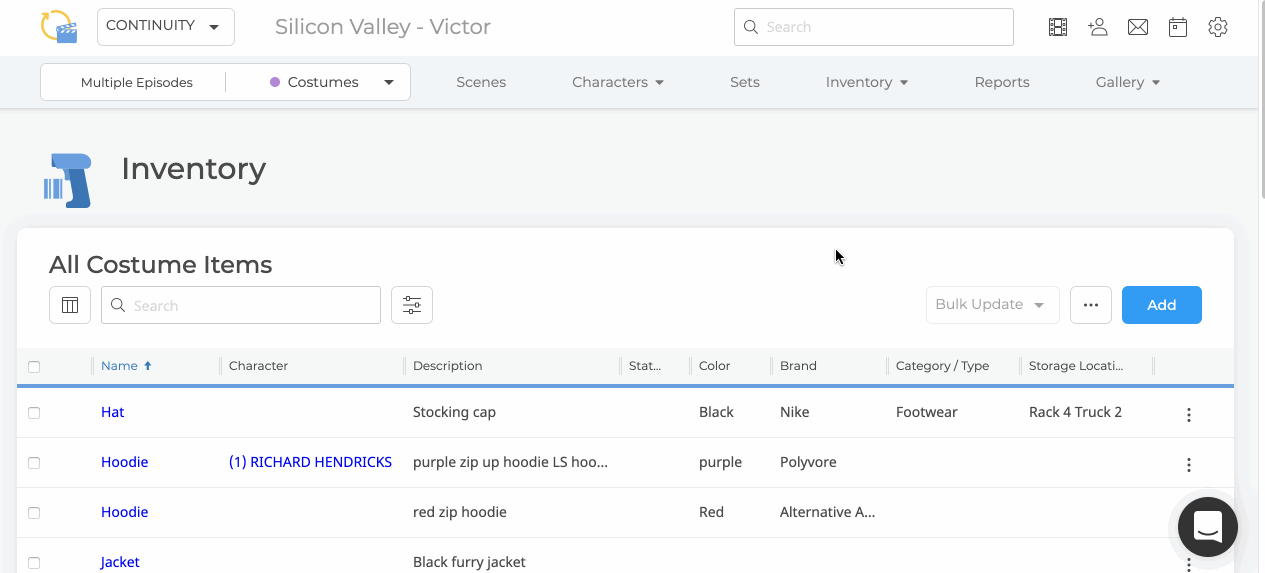
Task: Sort by the Character column header
Action: [258, 366]
